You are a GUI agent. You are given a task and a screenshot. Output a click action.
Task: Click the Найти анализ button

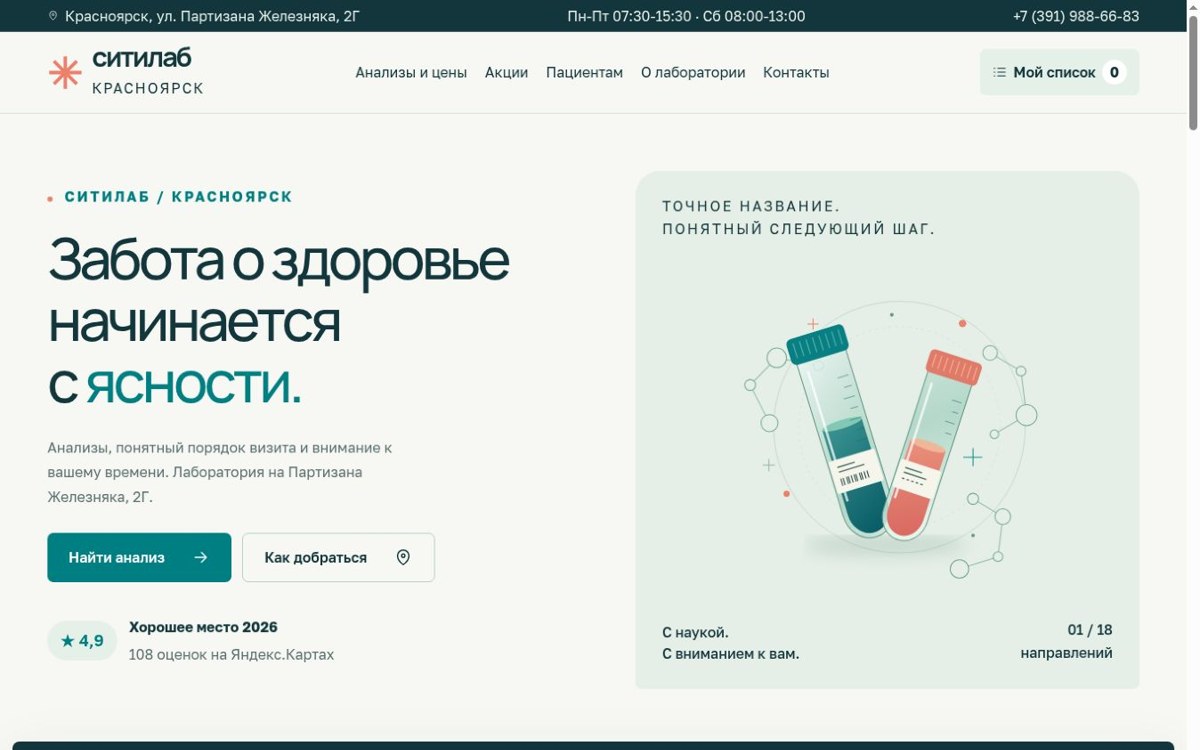pyautogui.click(x=139, y=557)
